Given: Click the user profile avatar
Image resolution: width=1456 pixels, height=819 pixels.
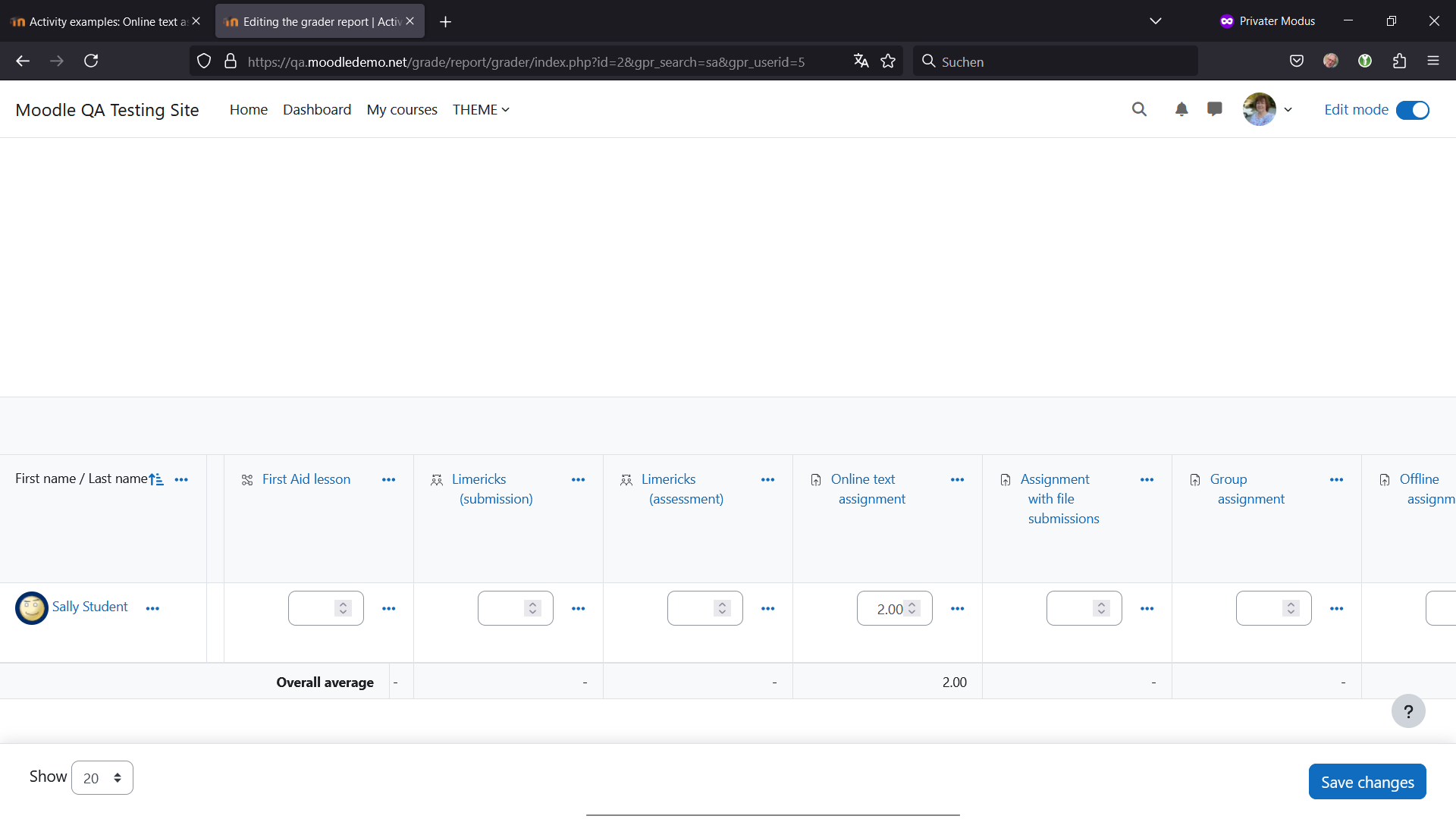Looking at the screenshot, I should [1260, 109].
